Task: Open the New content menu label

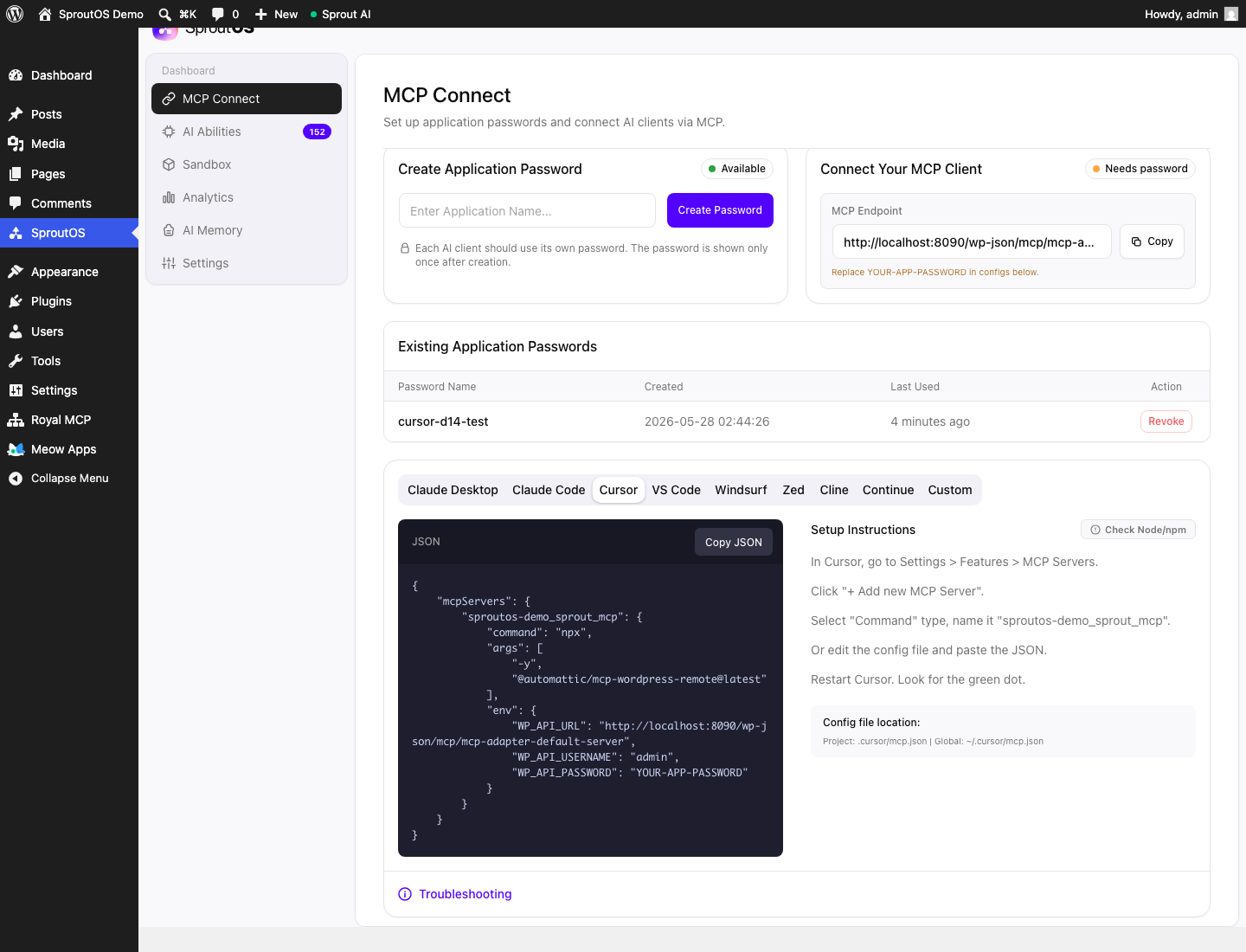Action: click(x=286, y=14)
